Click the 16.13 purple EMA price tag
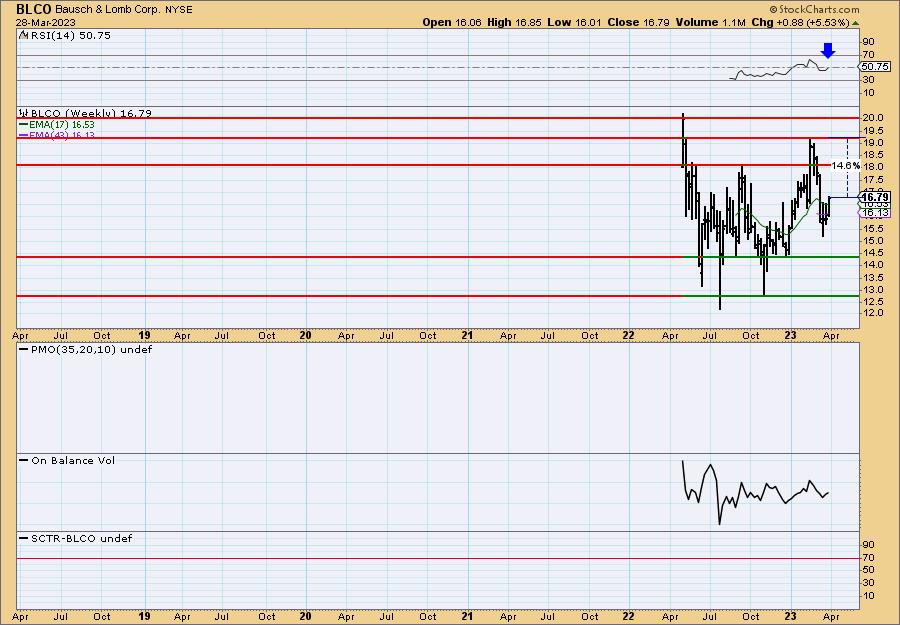This screenshot has height=625, width=900. coord(875,212)
